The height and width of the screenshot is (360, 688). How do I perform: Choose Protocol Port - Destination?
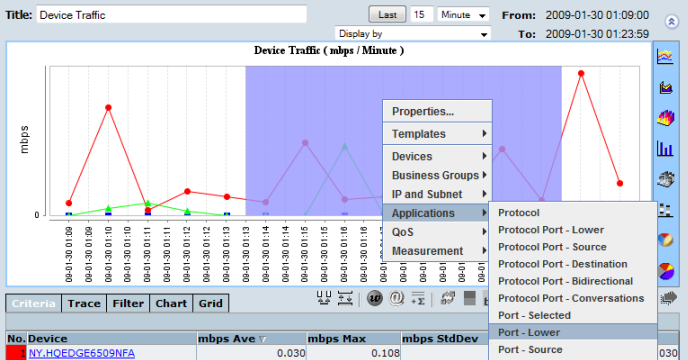(573, 264)
